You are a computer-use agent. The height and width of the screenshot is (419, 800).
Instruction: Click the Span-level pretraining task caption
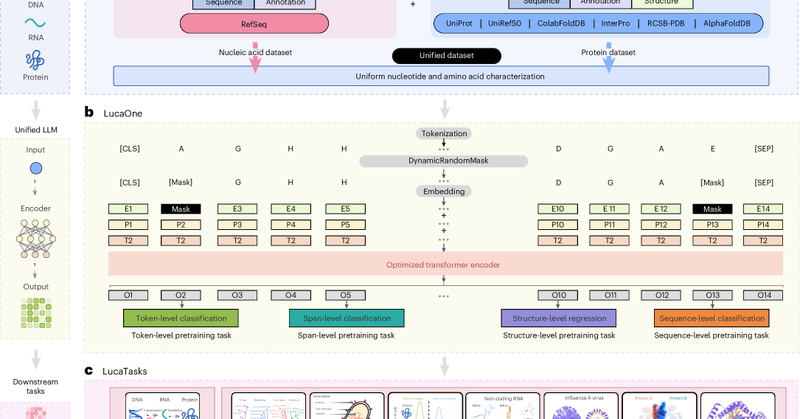tap(346, 335)
